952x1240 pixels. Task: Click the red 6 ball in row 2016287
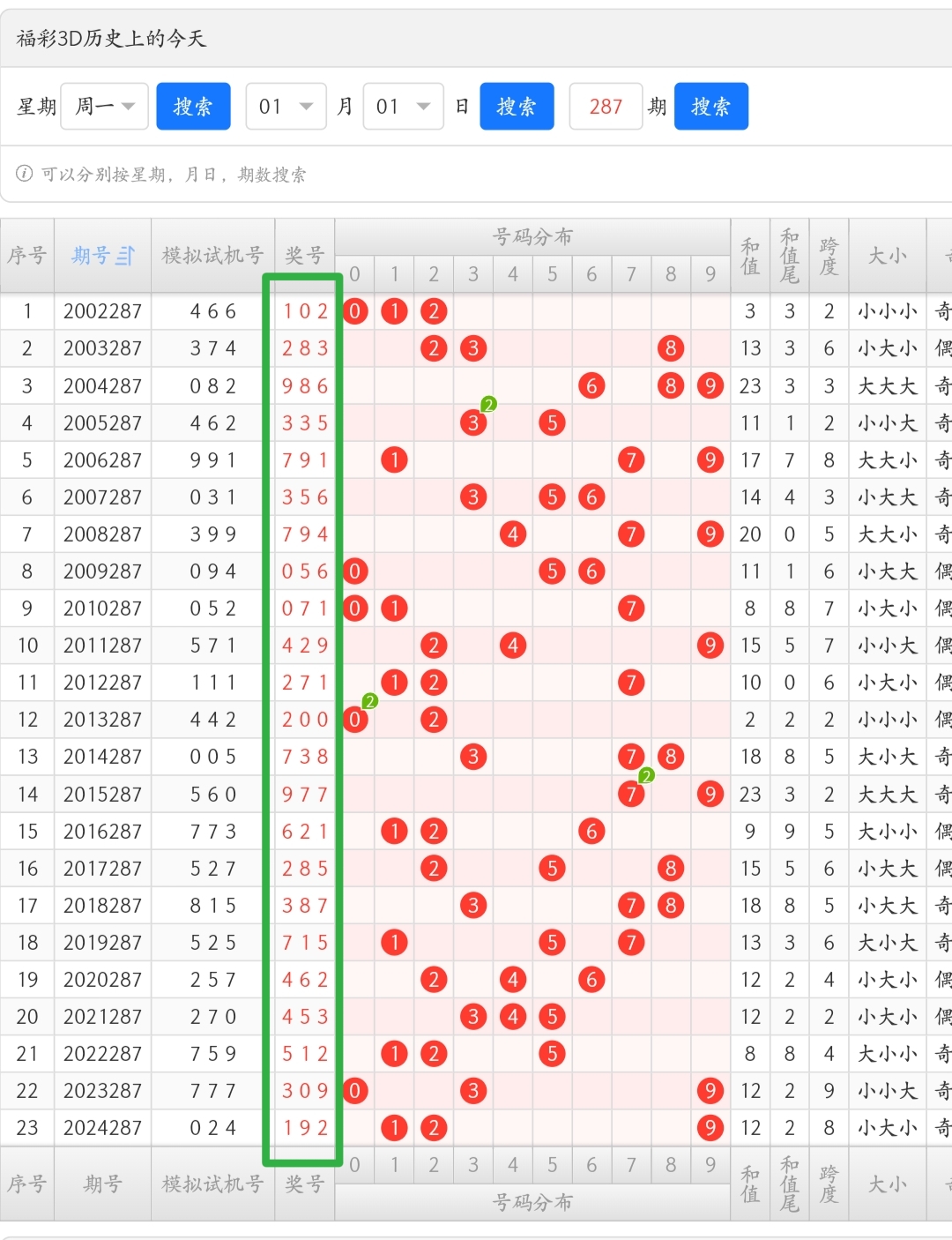[591, 831]
